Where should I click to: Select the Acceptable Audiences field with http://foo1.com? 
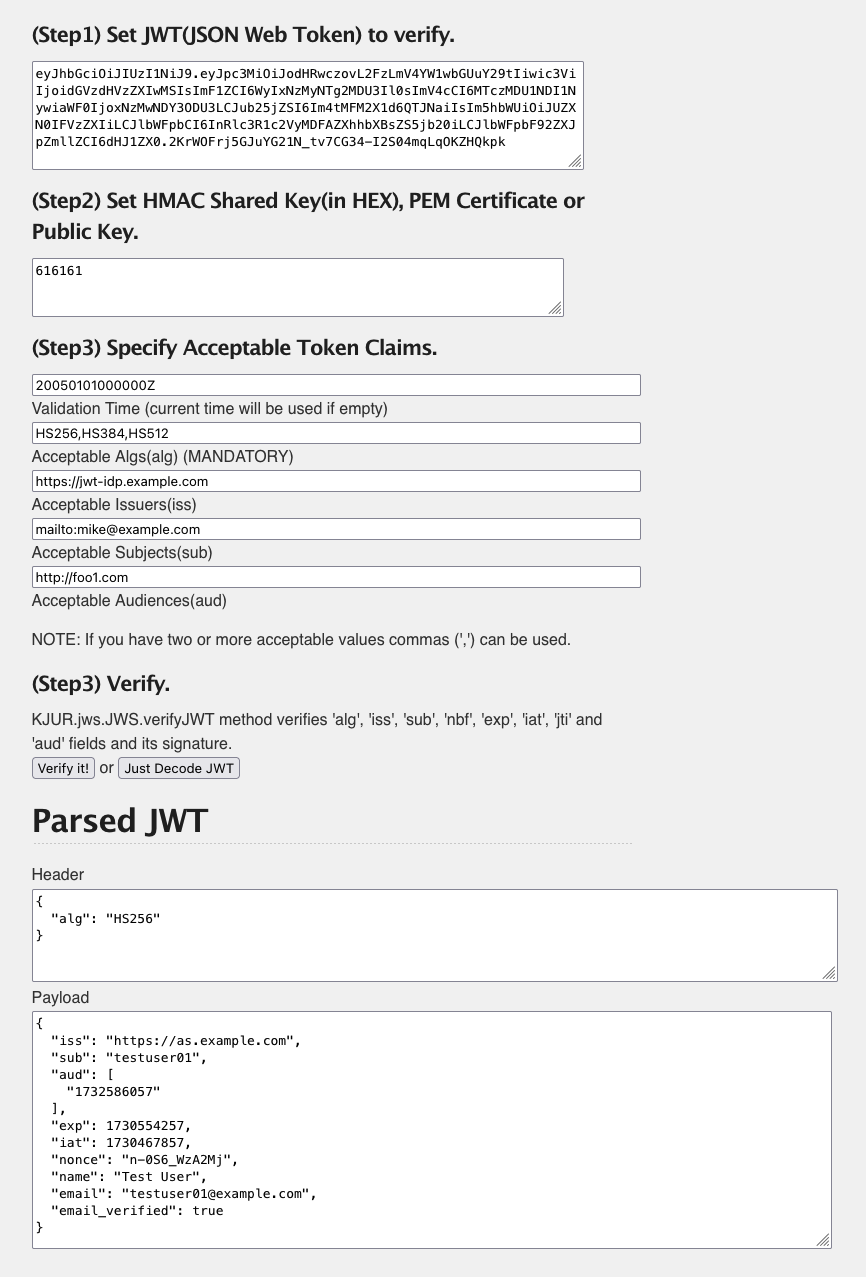336,577
